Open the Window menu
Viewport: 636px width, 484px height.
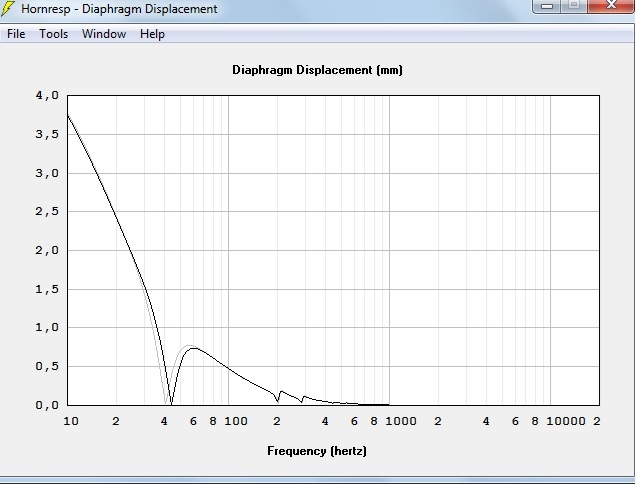click(104, 34)
